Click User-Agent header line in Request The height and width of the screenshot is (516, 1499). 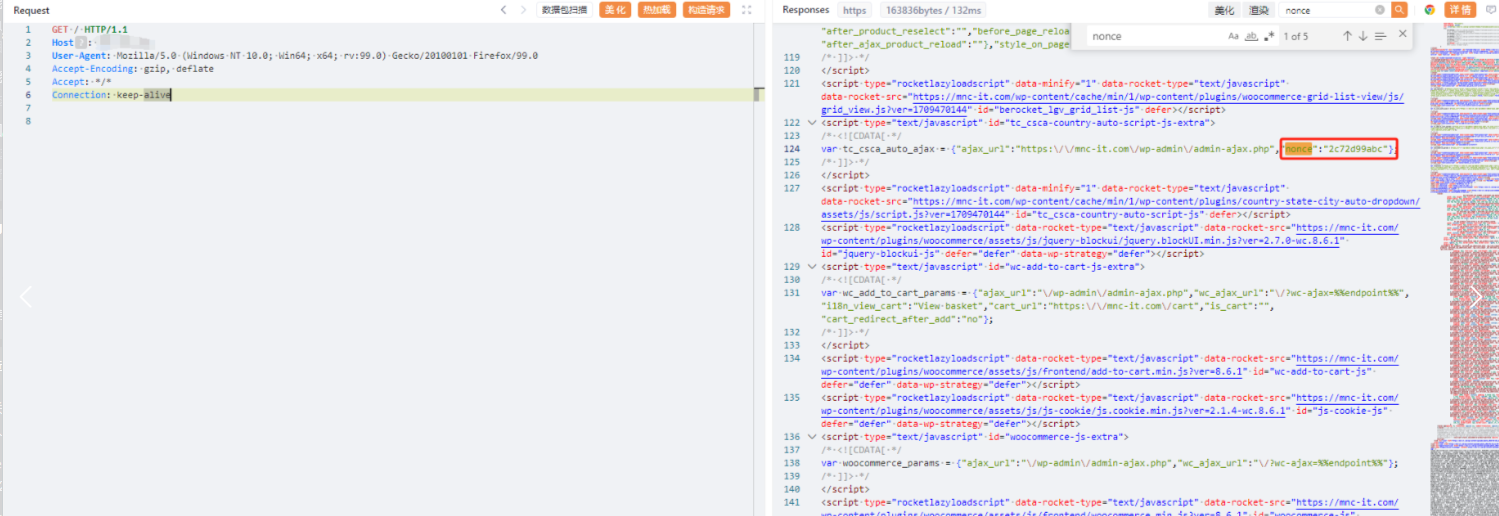[x=295, y=56]
